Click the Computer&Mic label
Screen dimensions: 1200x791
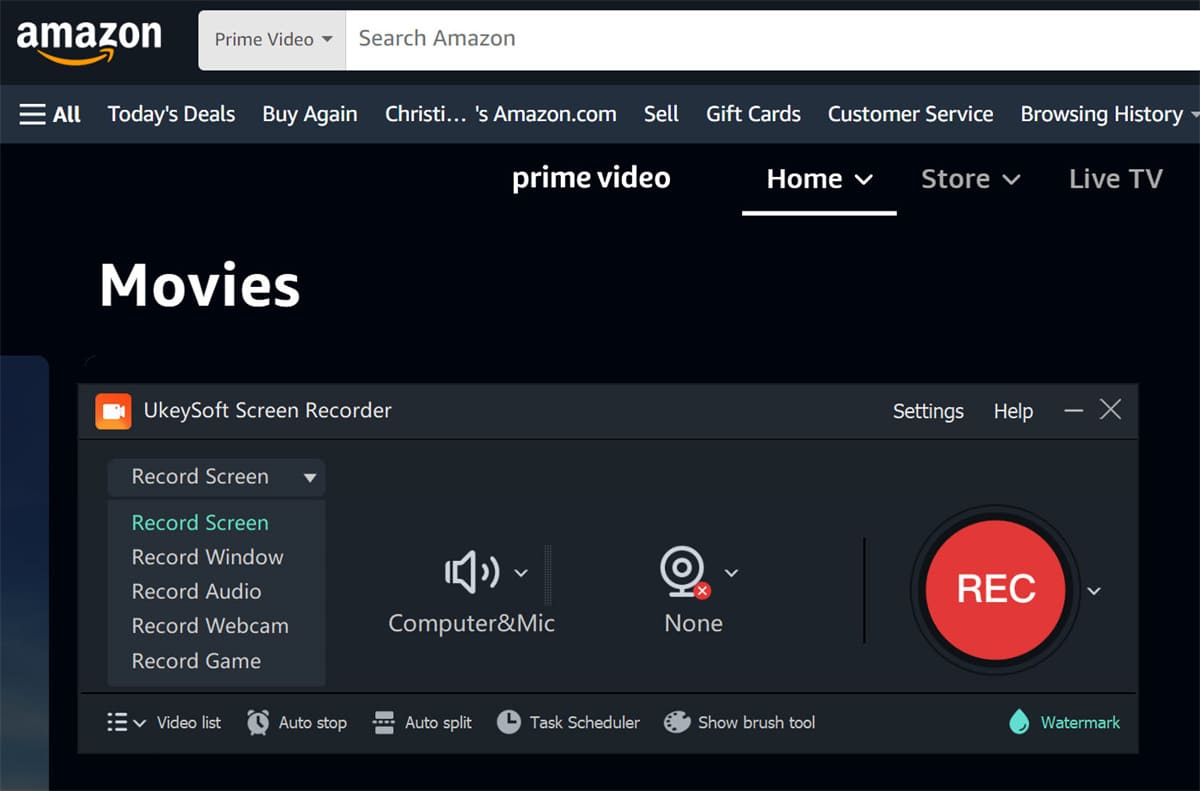(x=471, y=623)
